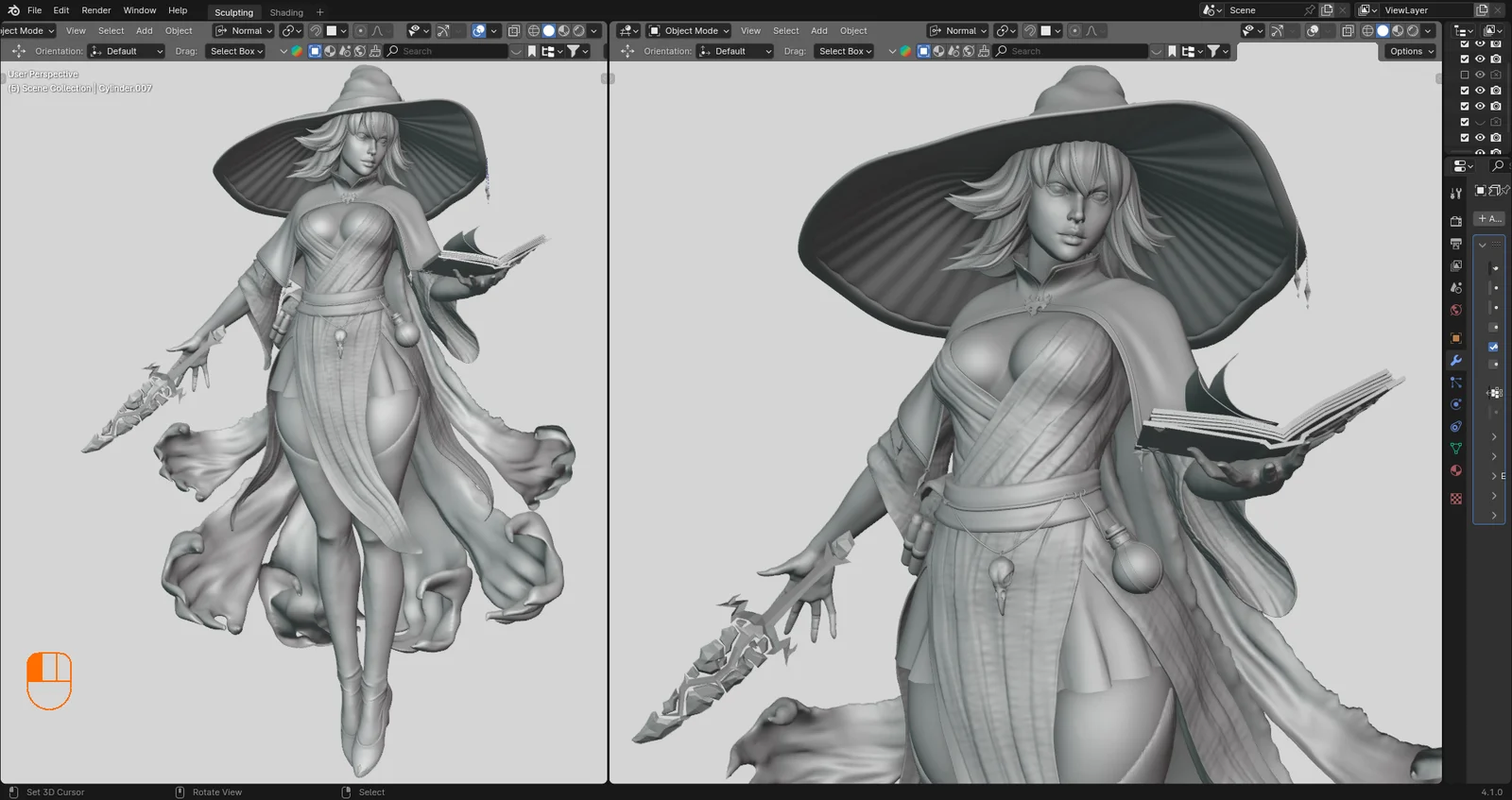Click the Add Modifier button

tap(1489, 218)
